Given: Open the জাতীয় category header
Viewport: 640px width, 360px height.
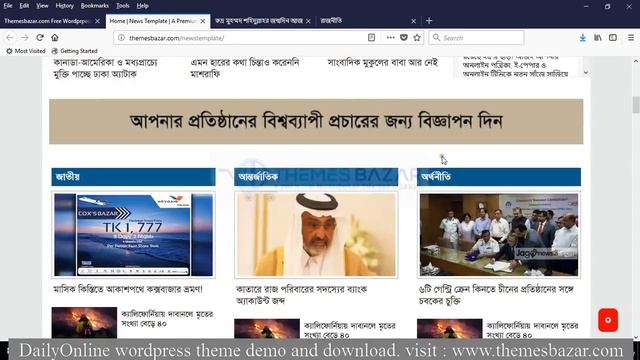Looking at the screenshot, I should click(x=133, y=177).
